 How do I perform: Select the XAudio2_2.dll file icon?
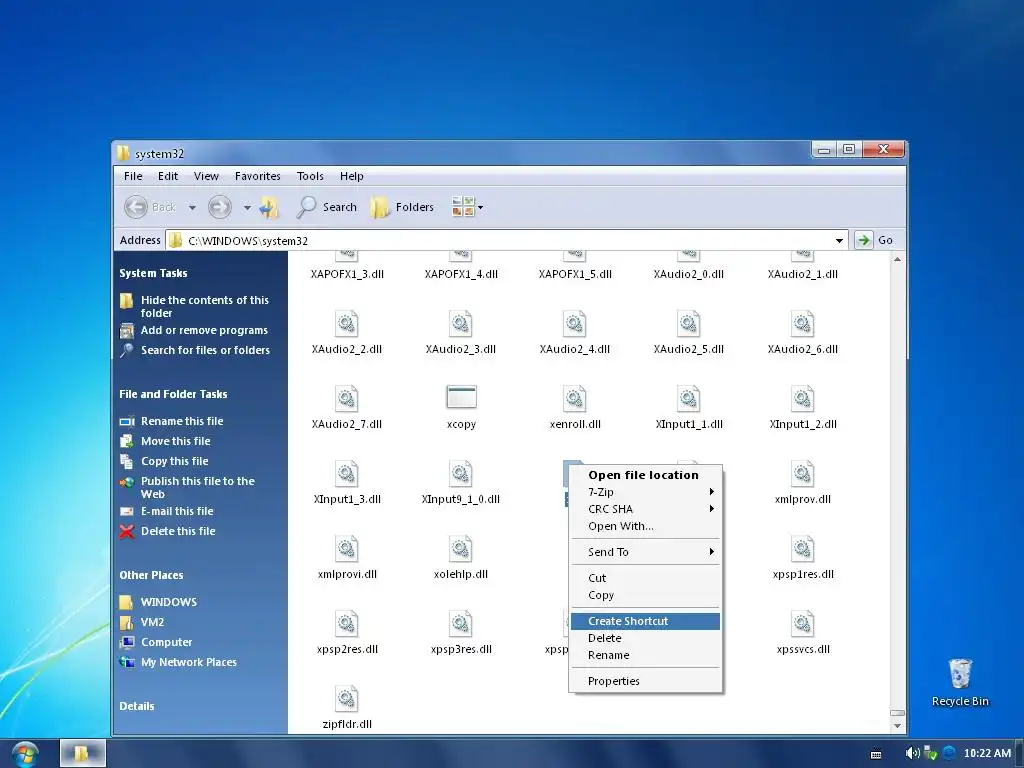pyautogui.click(x=347, y=324)
